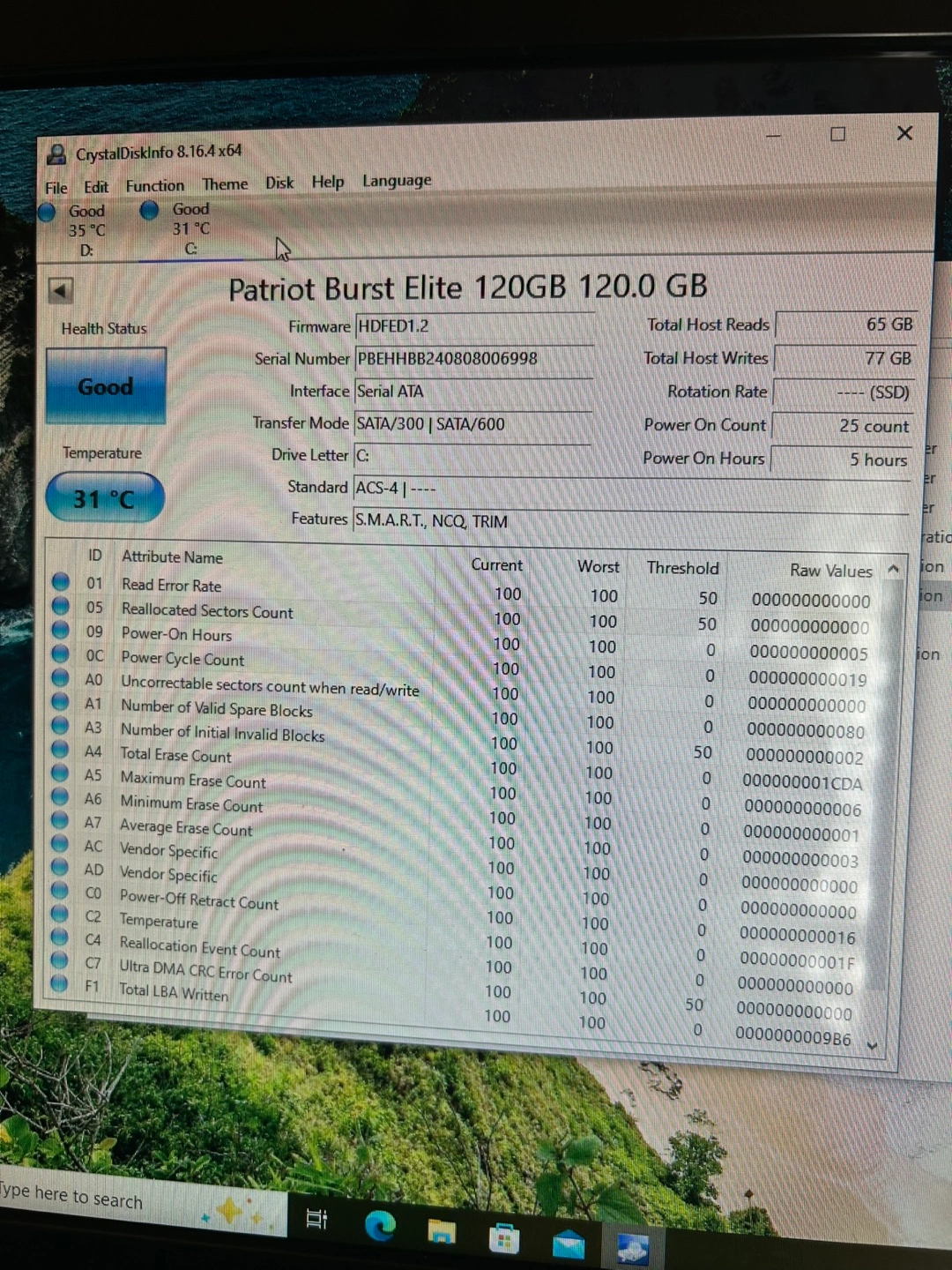Click the previous disk arrow button
Screen dimensions: 952x1270
(60, 290)
